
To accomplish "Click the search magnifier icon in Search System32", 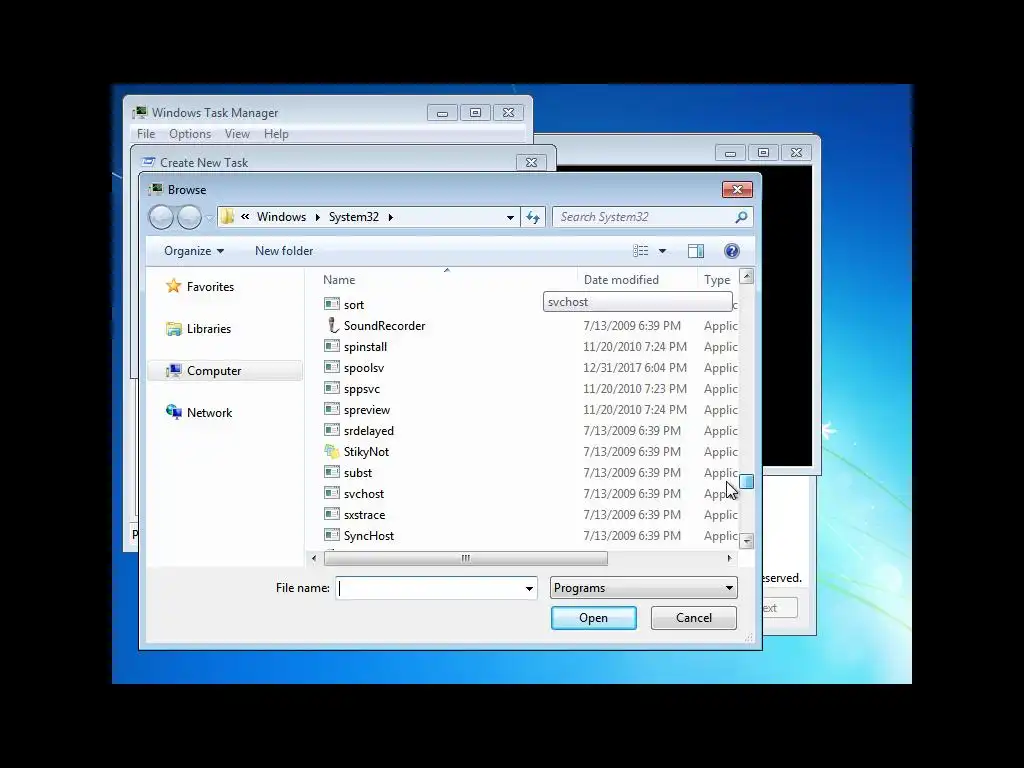I will pos(741,217).
